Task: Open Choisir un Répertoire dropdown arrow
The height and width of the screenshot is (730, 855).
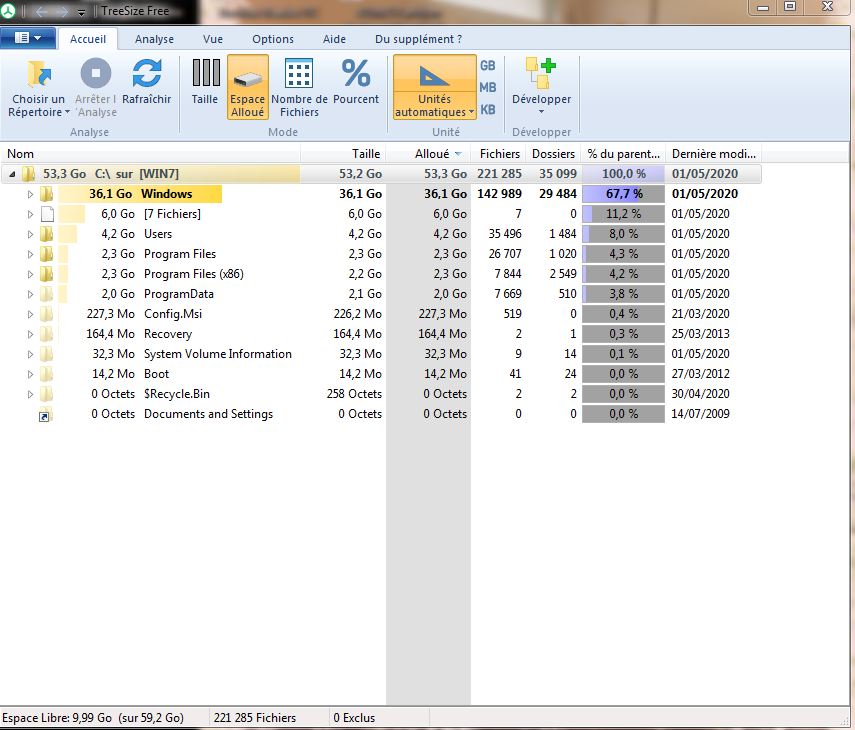Action: [67, 112]
